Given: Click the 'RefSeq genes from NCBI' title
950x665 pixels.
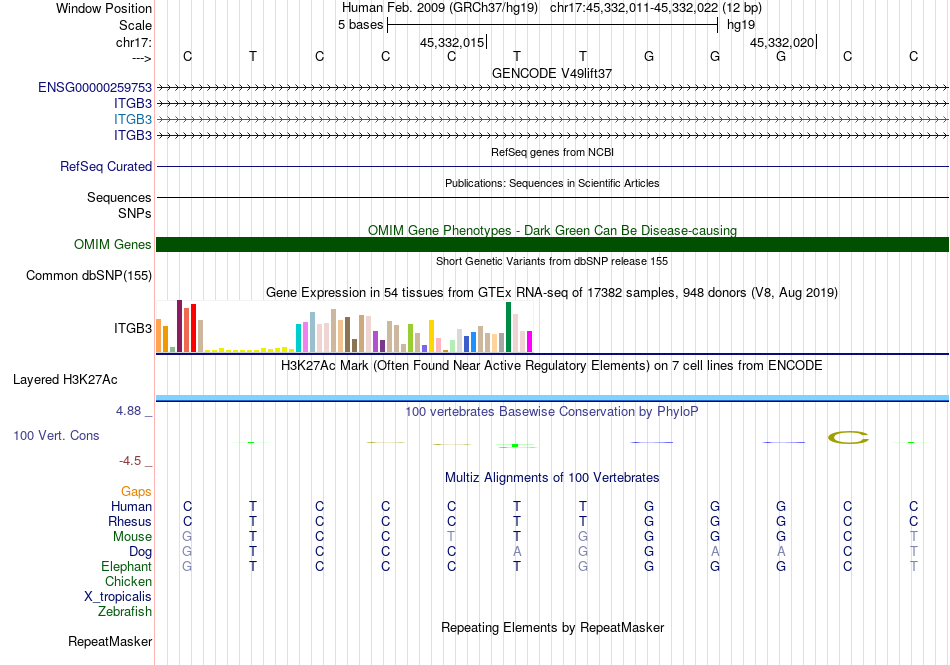Looking at the screenshot, I should (552, 152).
